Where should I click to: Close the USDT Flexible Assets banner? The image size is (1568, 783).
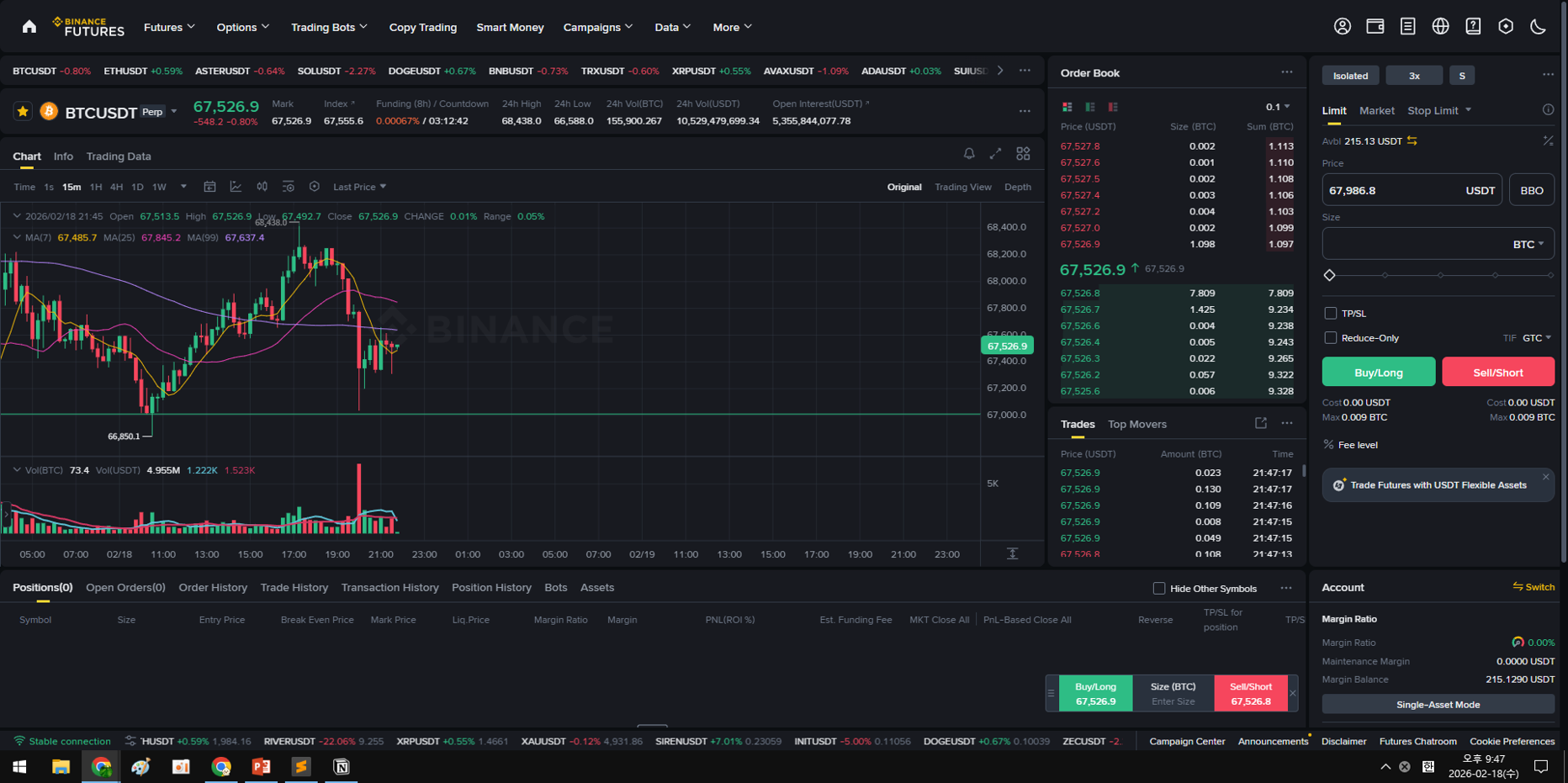coord(1545,477)
